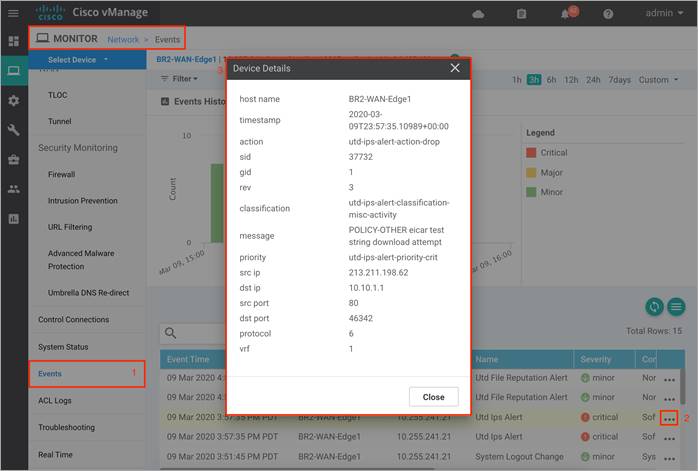Open the help question mark icon
The height and width of the screenshot is (471, 698).
(x=608, y=14)
